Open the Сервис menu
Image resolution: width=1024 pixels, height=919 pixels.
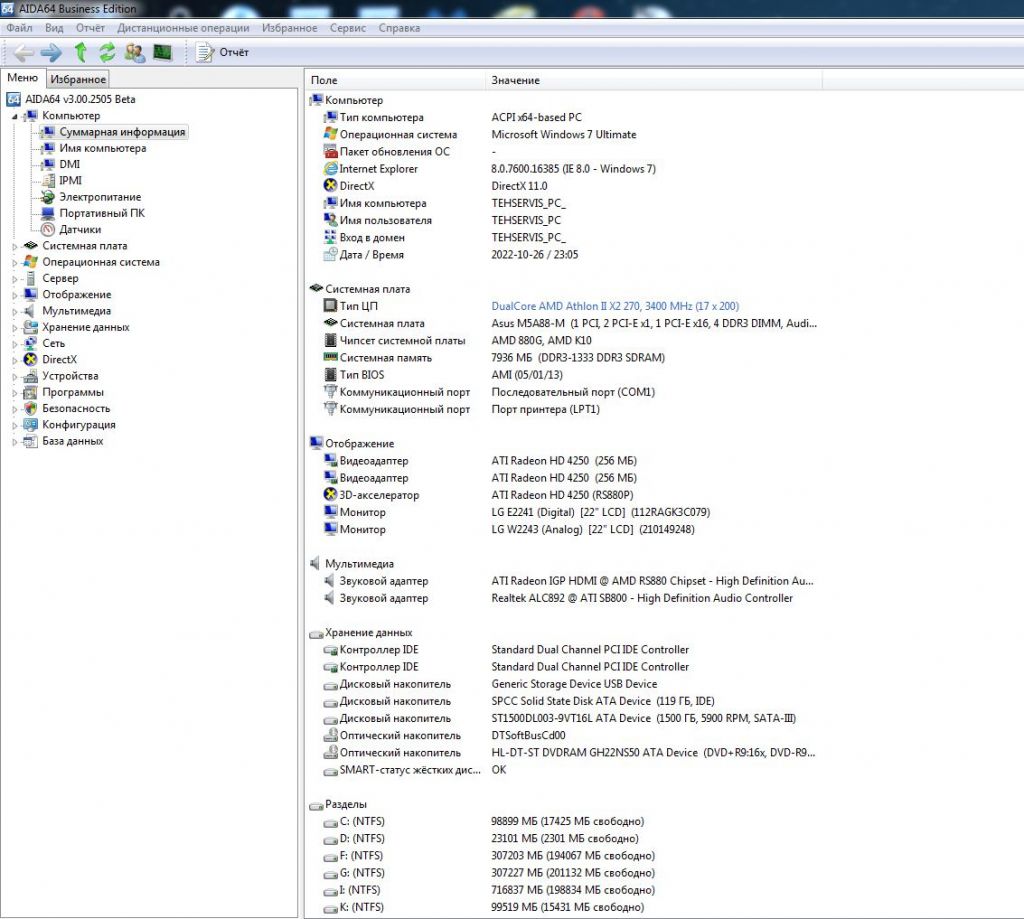347,28
